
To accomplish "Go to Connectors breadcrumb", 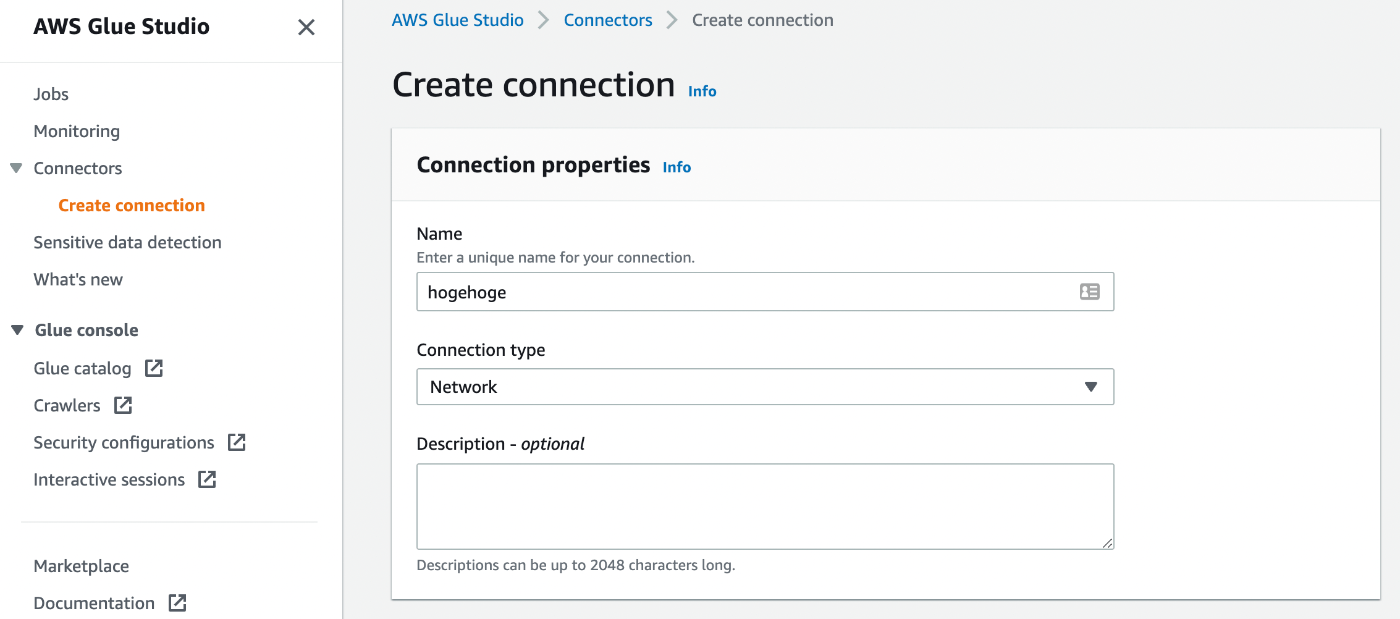I will coord(608,20).
